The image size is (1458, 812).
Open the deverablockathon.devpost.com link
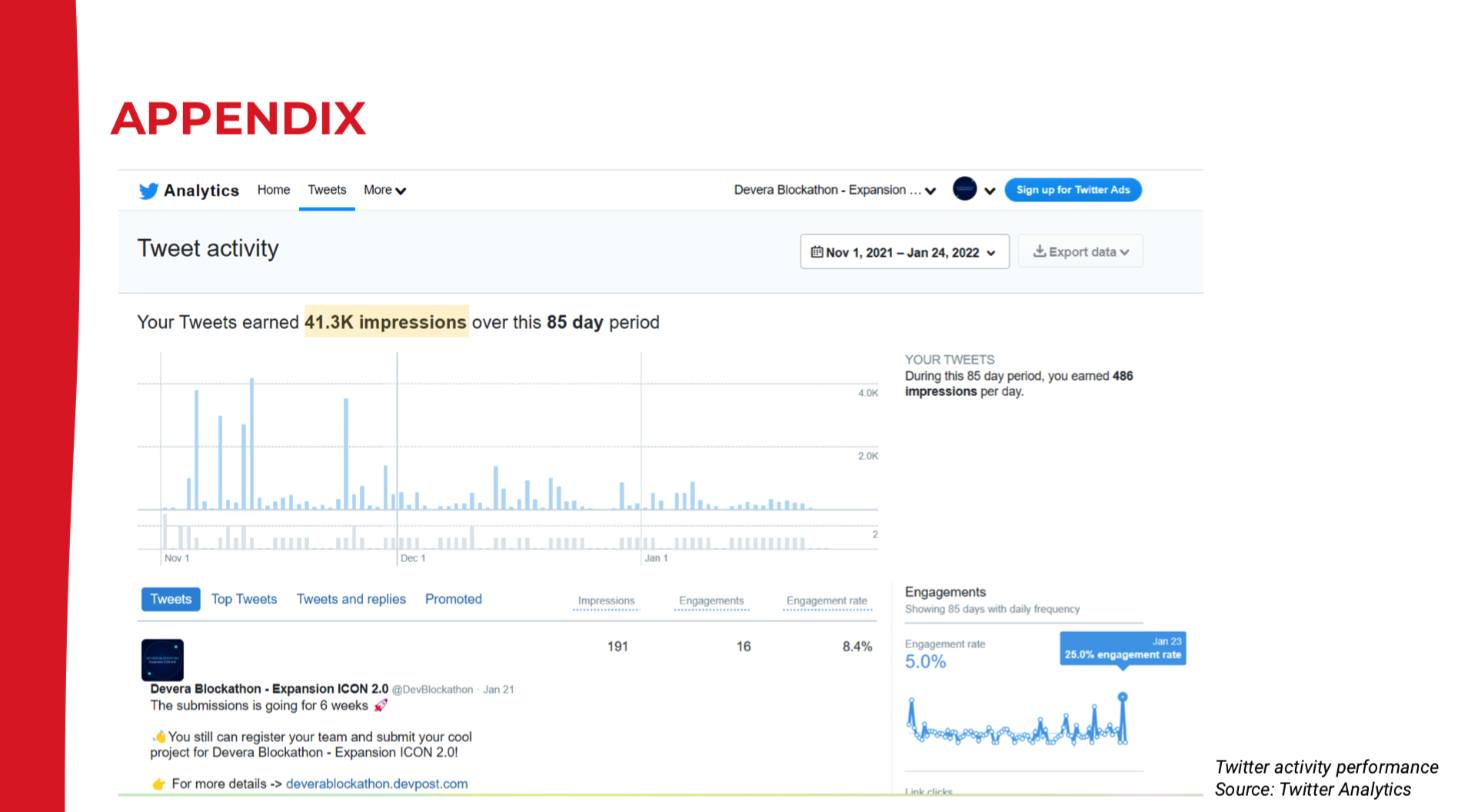(377, 784)
